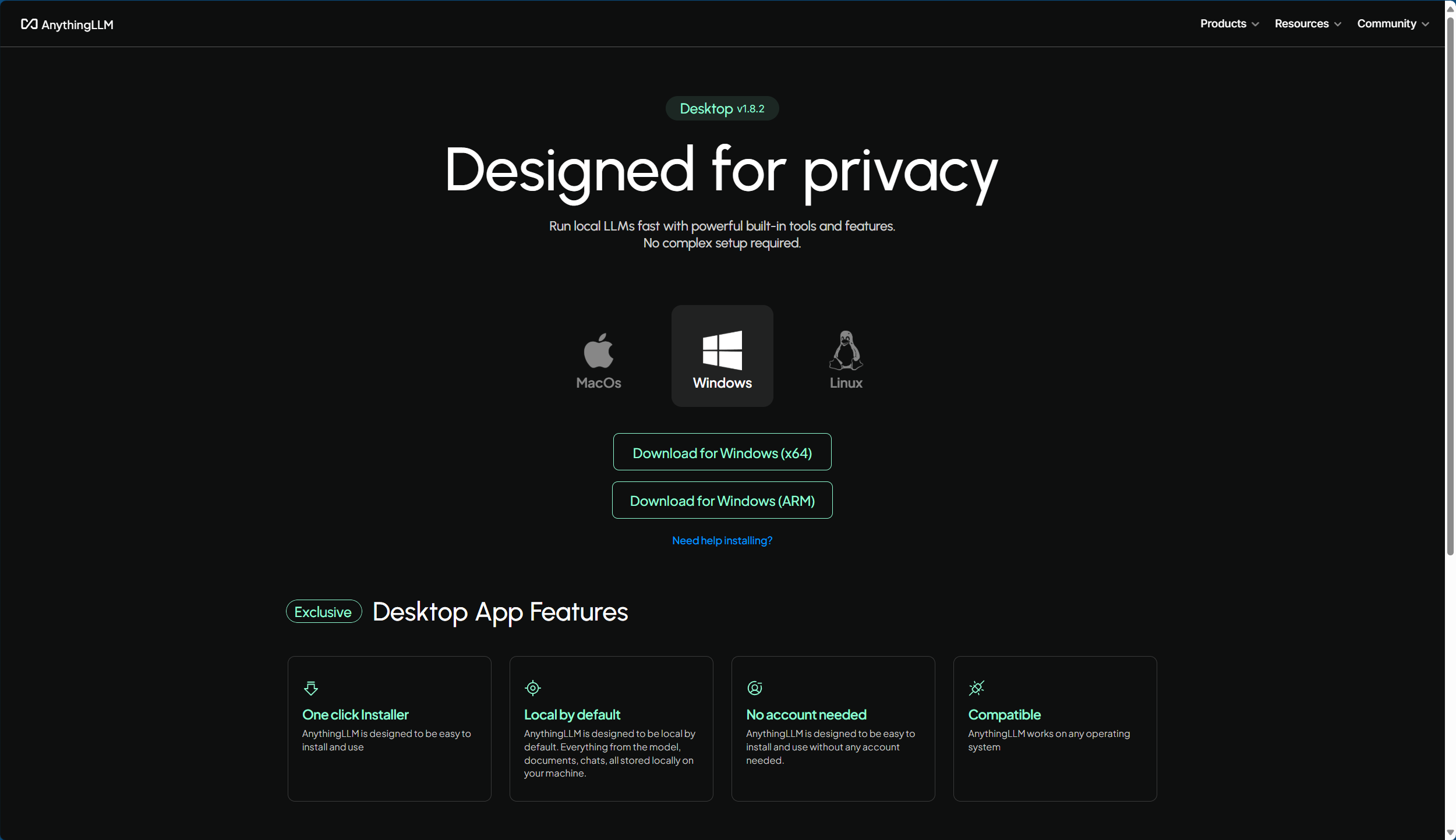Click the Compatible heading
Image resolution: width=1456 pixels, height=840 pixels.
coord(1004,714)
